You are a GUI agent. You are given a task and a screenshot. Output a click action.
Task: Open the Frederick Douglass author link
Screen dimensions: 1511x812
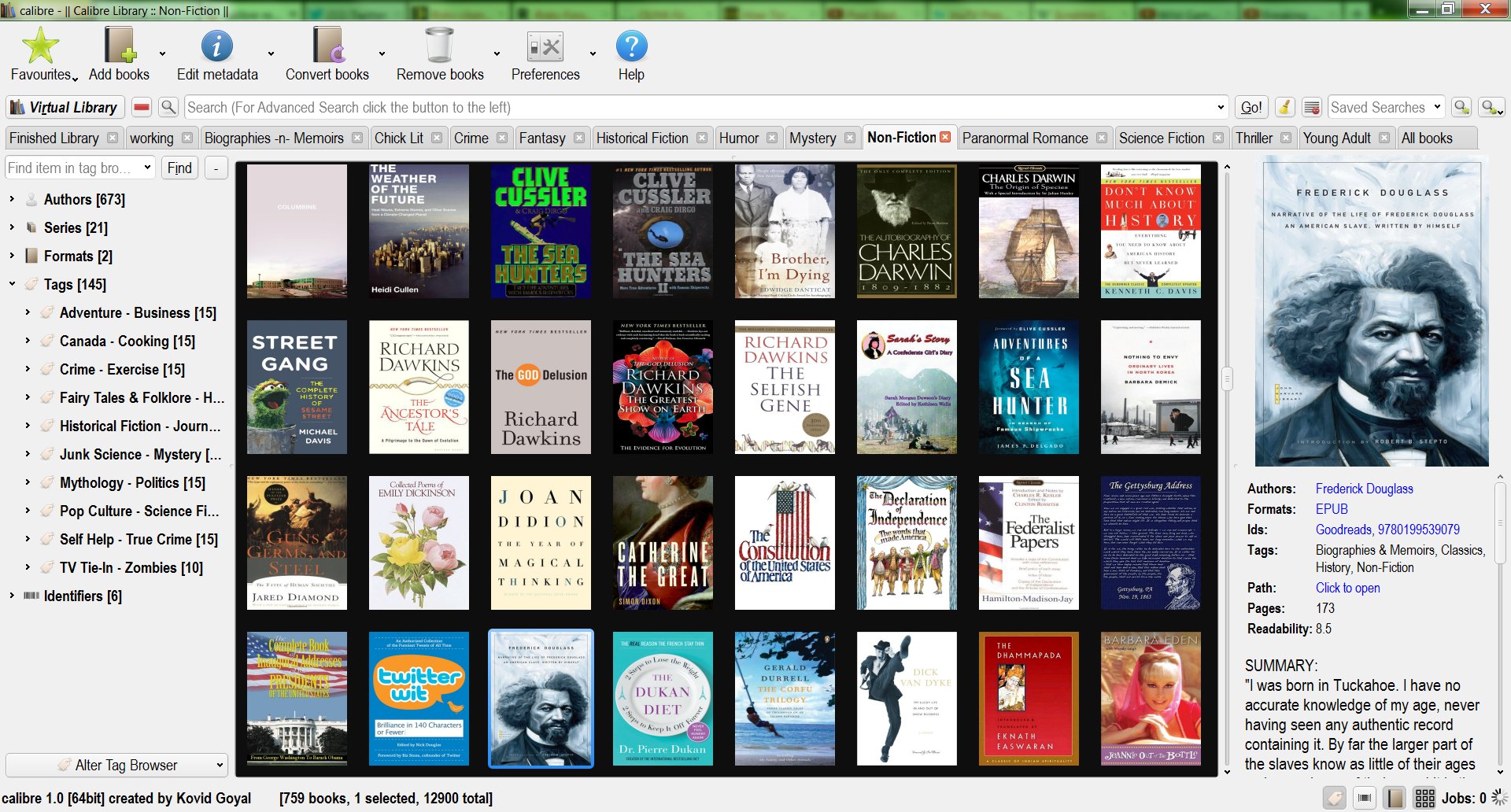[x=1364, y=489]
